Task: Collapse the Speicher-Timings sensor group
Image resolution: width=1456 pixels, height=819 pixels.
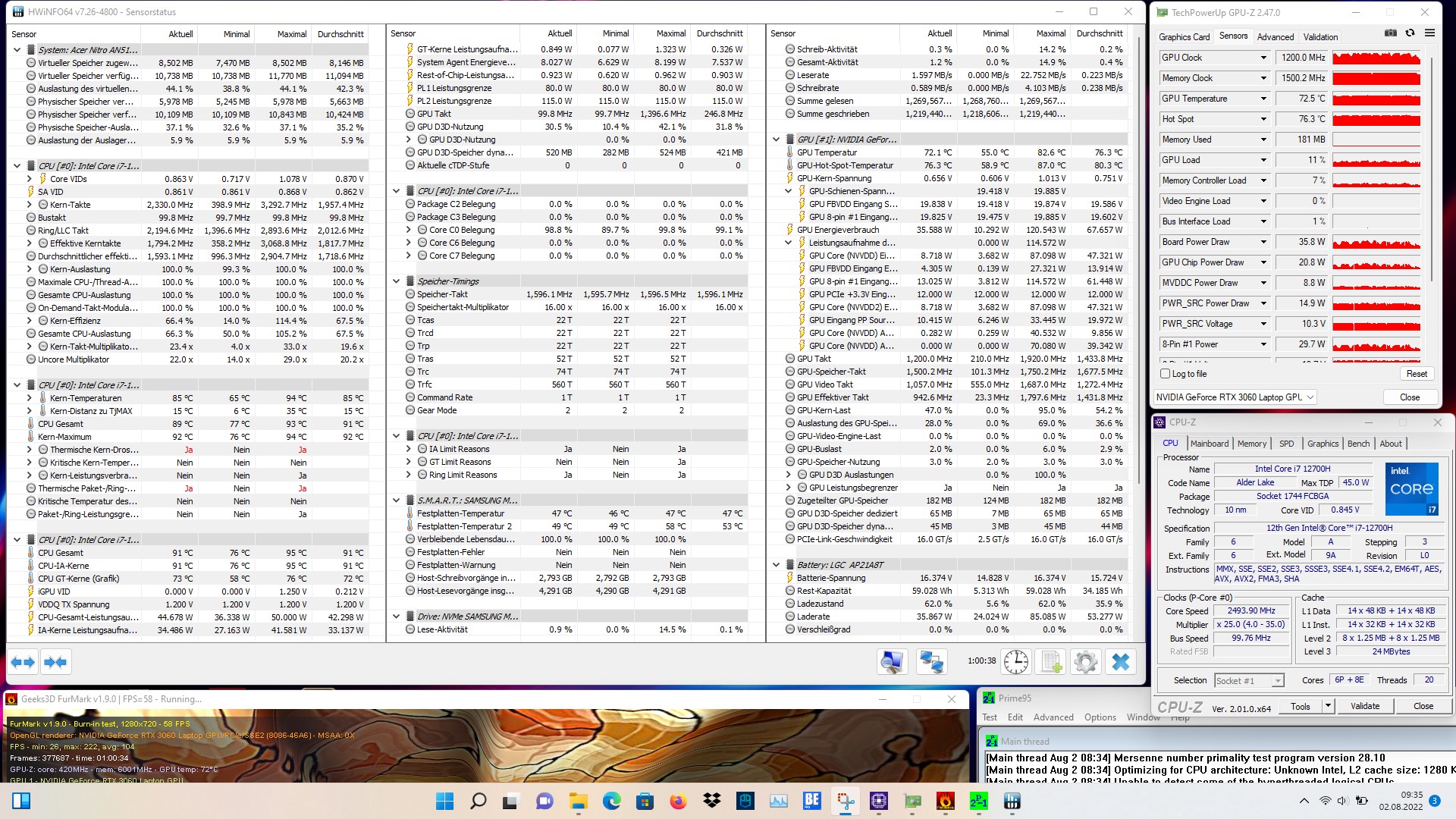Action: (397, 281)
